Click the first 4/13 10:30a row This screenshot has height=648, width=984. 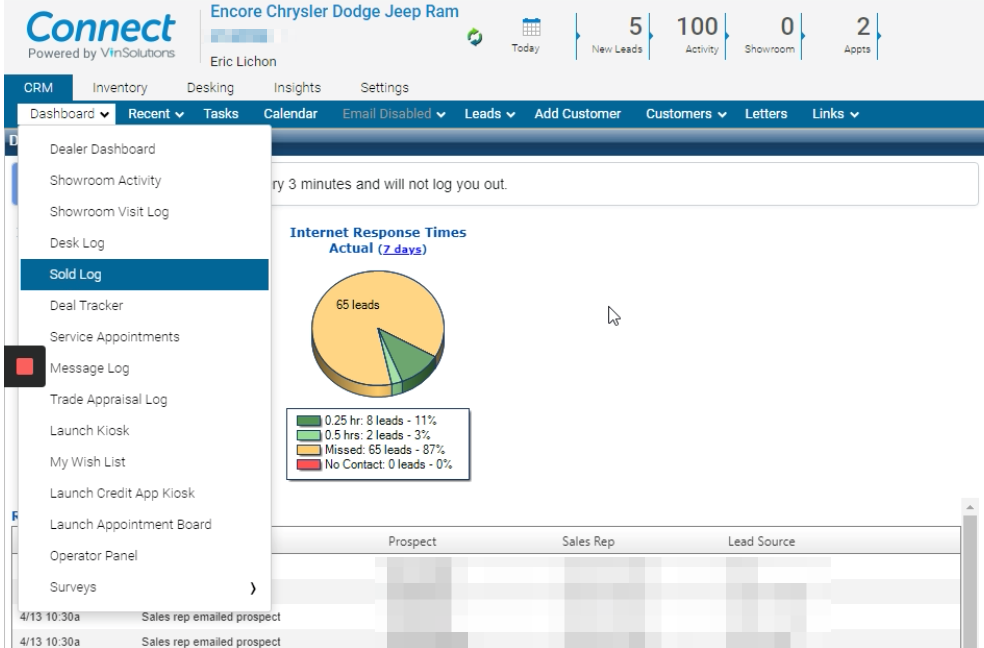click(x=486, y=617)
